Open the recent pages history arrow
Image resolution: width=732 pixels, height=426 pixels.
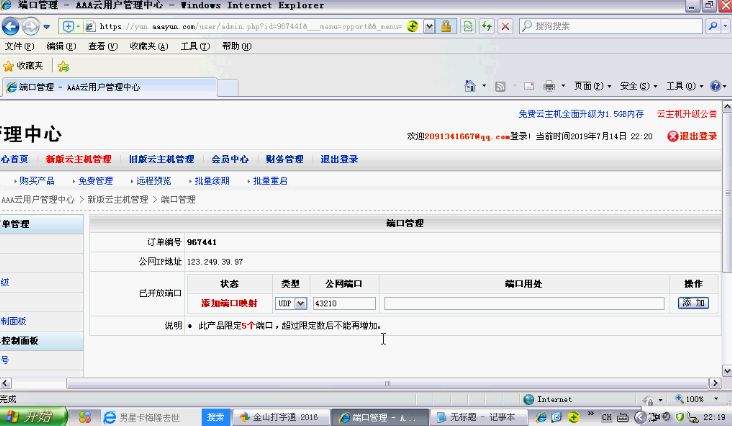pos(47,27)
